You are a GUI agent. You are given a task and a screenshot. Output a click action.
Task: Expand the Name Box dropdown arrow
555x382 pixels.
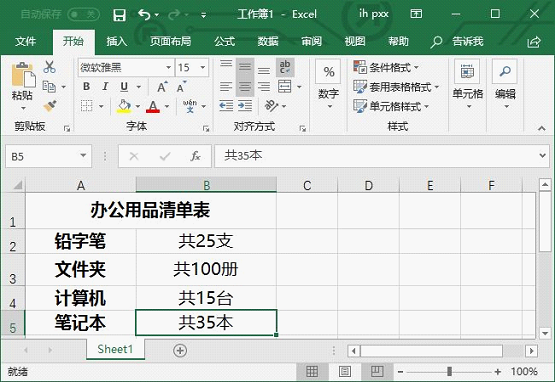pyautogui.click(x=83, y=155)
